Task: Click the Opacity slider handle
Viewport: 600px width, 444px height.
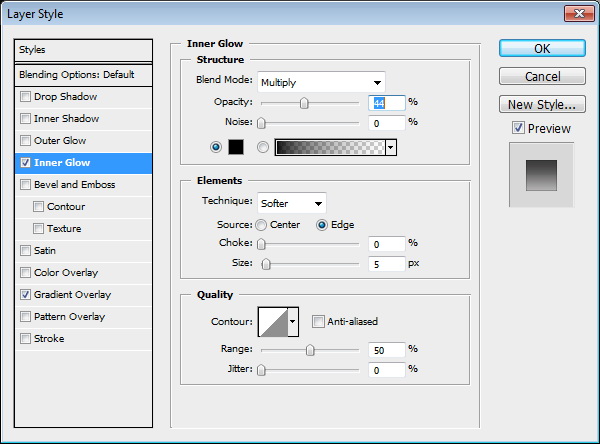Action: point(304,103)
